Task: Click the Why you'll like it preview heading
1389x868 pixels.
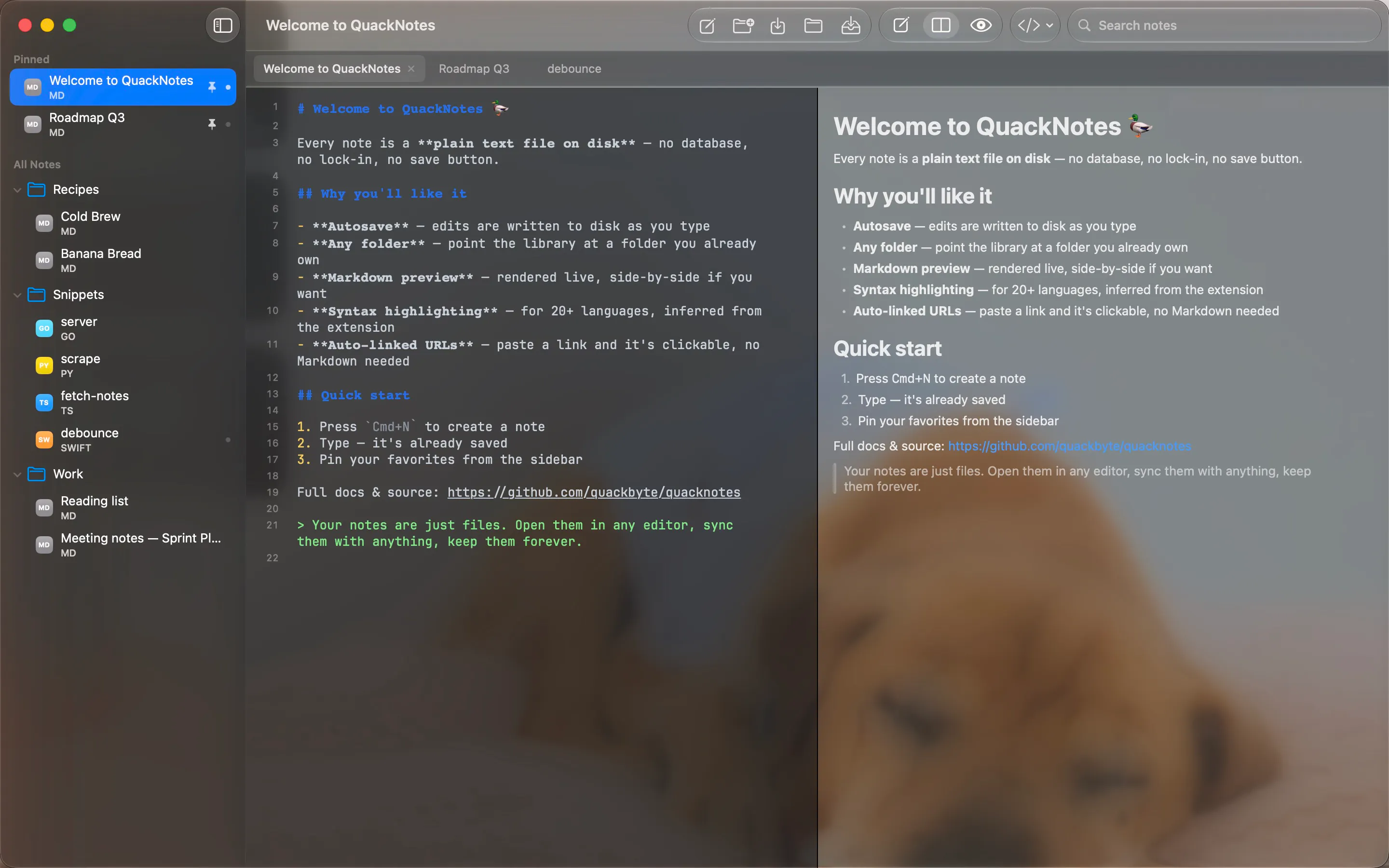Action: click(x=912, y=196)
